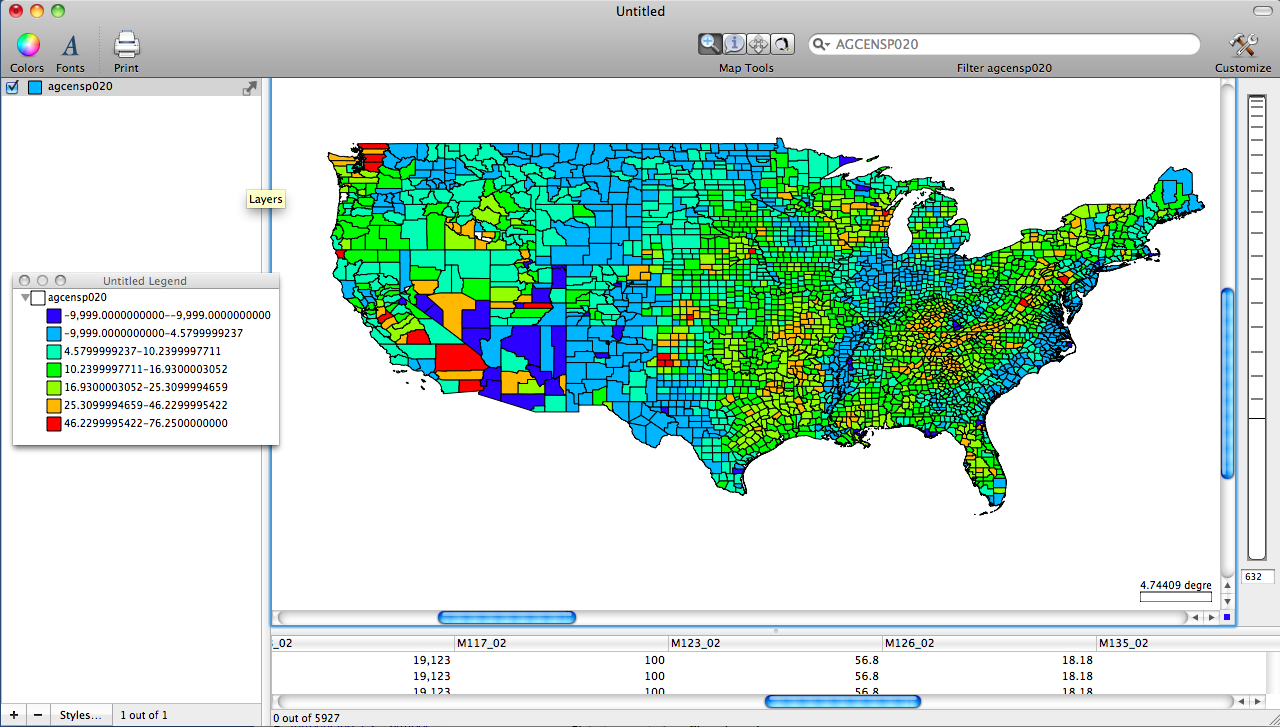Select the lasso selection map tool
The image size is (1280, 727).
coord(782,43)
